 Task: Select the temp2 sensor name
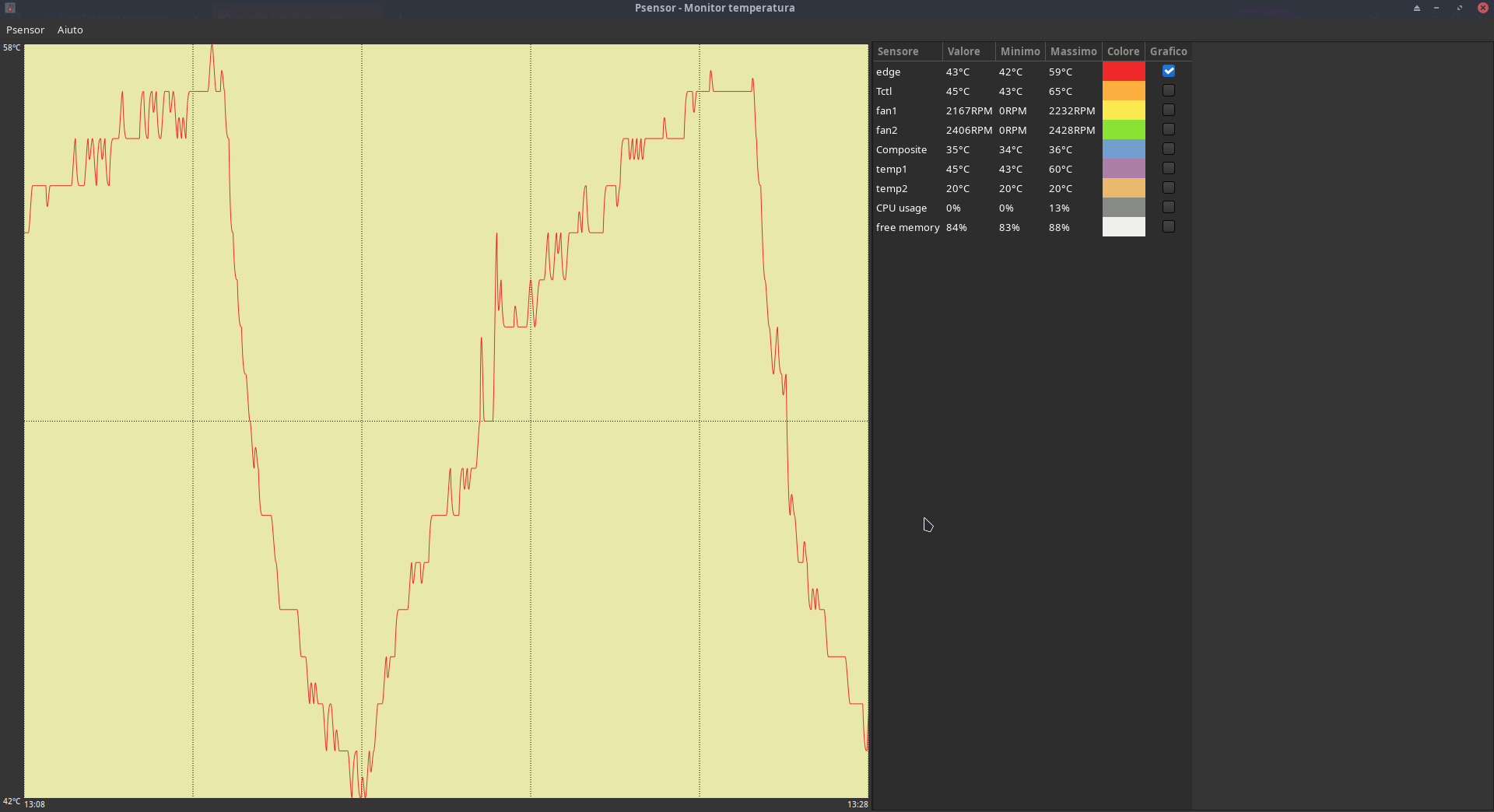892,188
